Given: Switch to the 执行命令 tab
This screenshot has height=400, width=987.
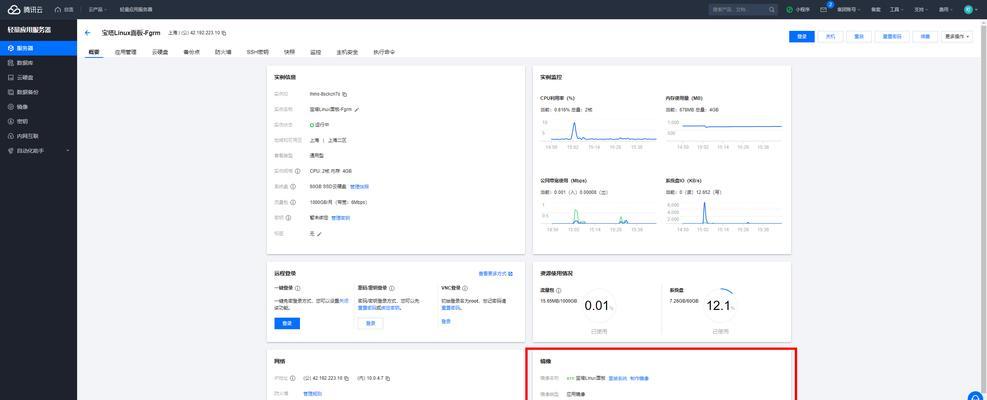Looking at the screenshot, I should pyautogui.click(x=384, y=52).
